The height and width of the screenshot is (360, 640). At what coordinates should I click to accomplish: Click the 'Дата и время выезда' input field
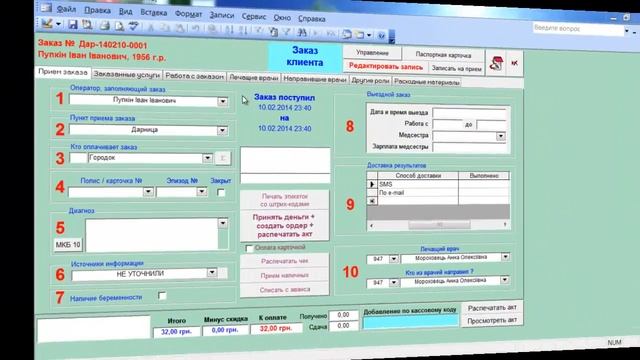coord(469,113)
